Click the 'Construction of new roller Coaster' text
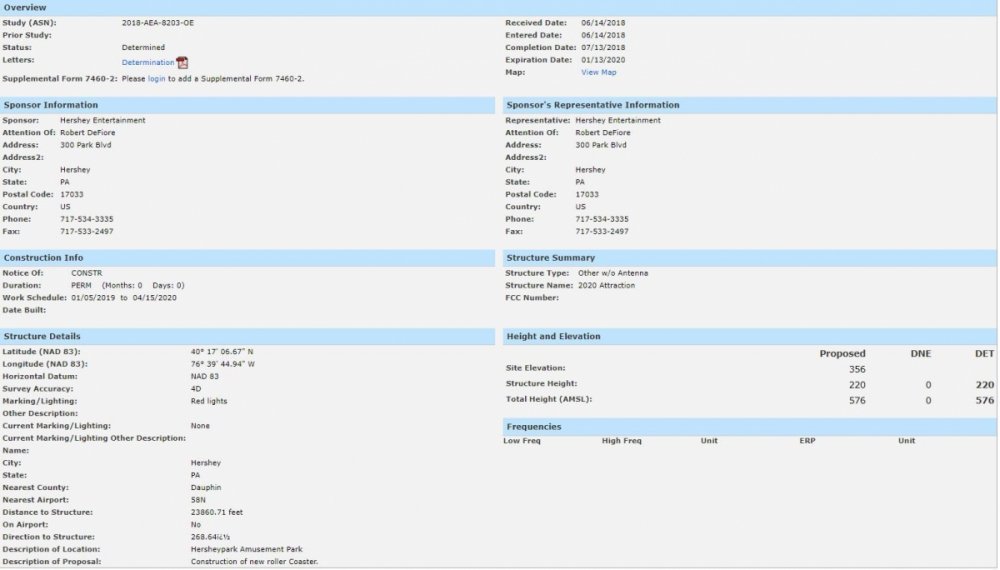1000x570 pixels. 253,561
